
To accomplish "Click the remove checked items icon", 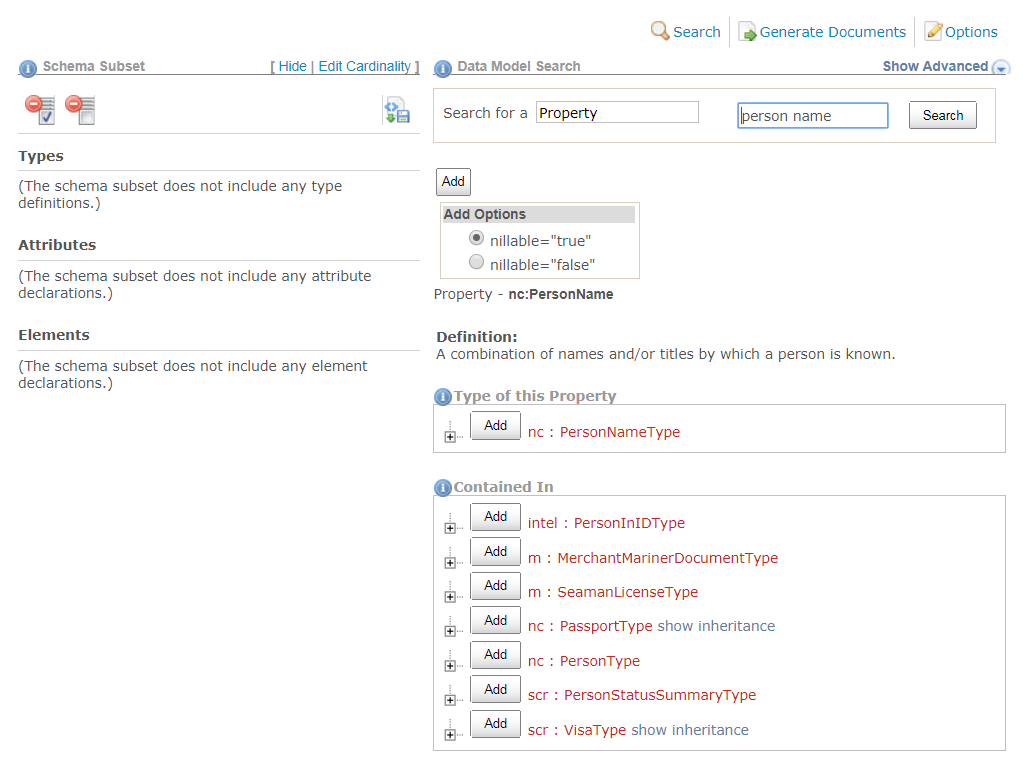I will coord(40,109).
